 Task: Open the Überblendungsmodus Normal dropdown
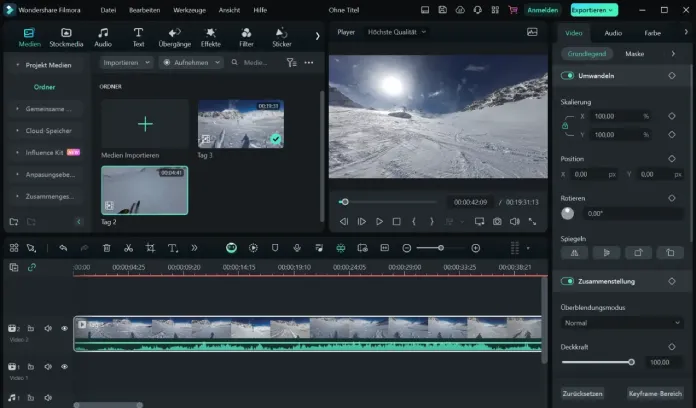click(621, 323)
